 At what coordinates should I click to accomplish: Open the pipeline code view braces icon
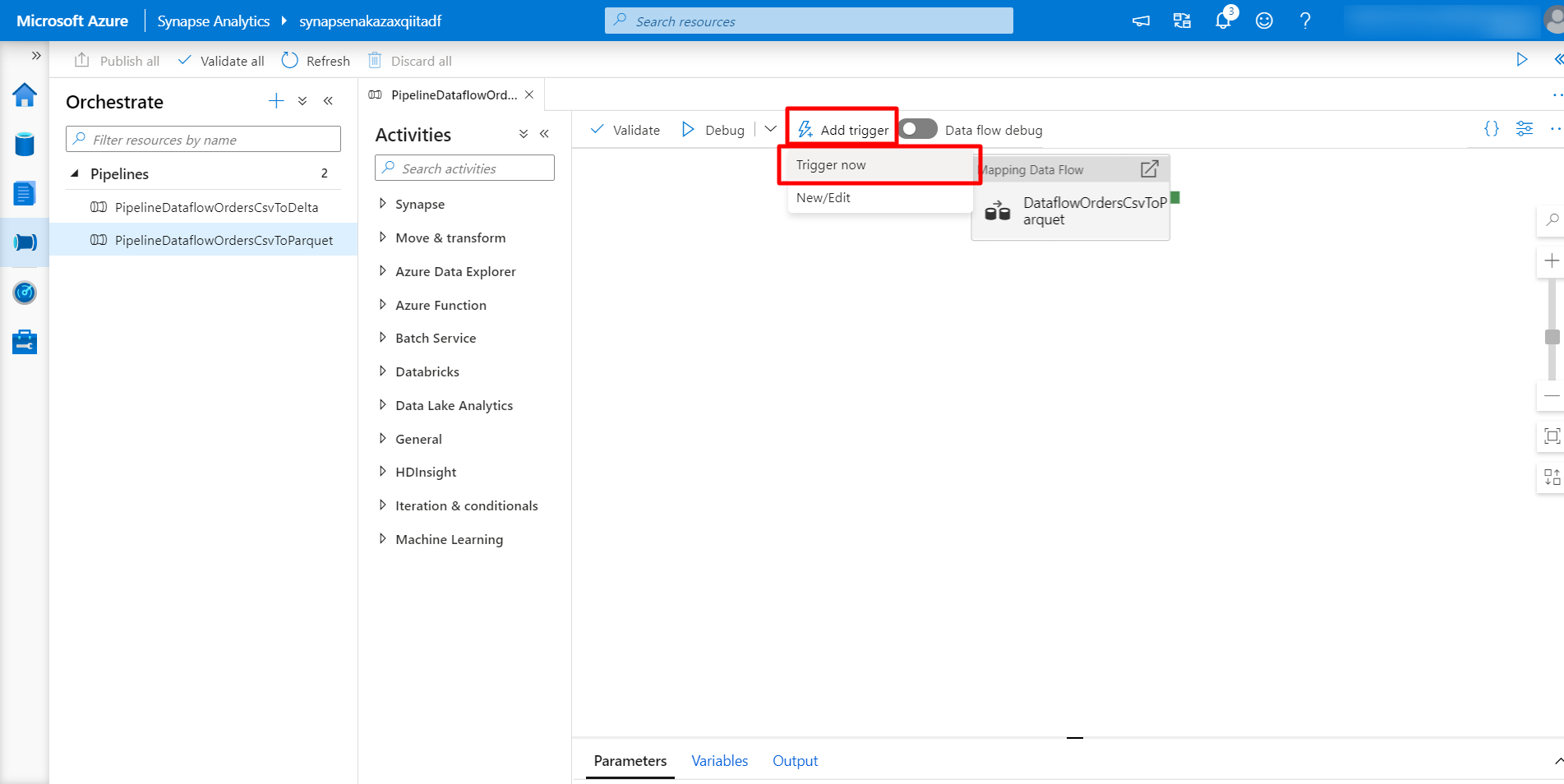[1491, 129]
